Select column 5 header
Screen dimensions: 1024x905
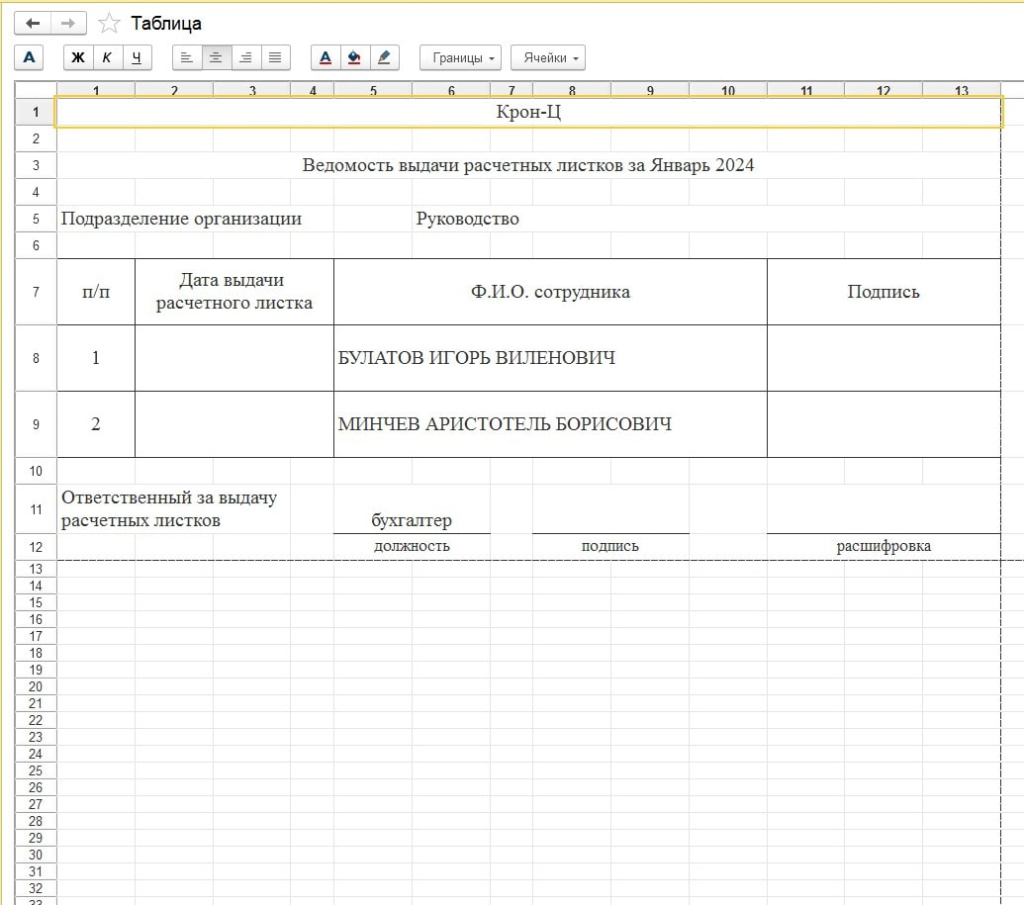tap(373, 90)
